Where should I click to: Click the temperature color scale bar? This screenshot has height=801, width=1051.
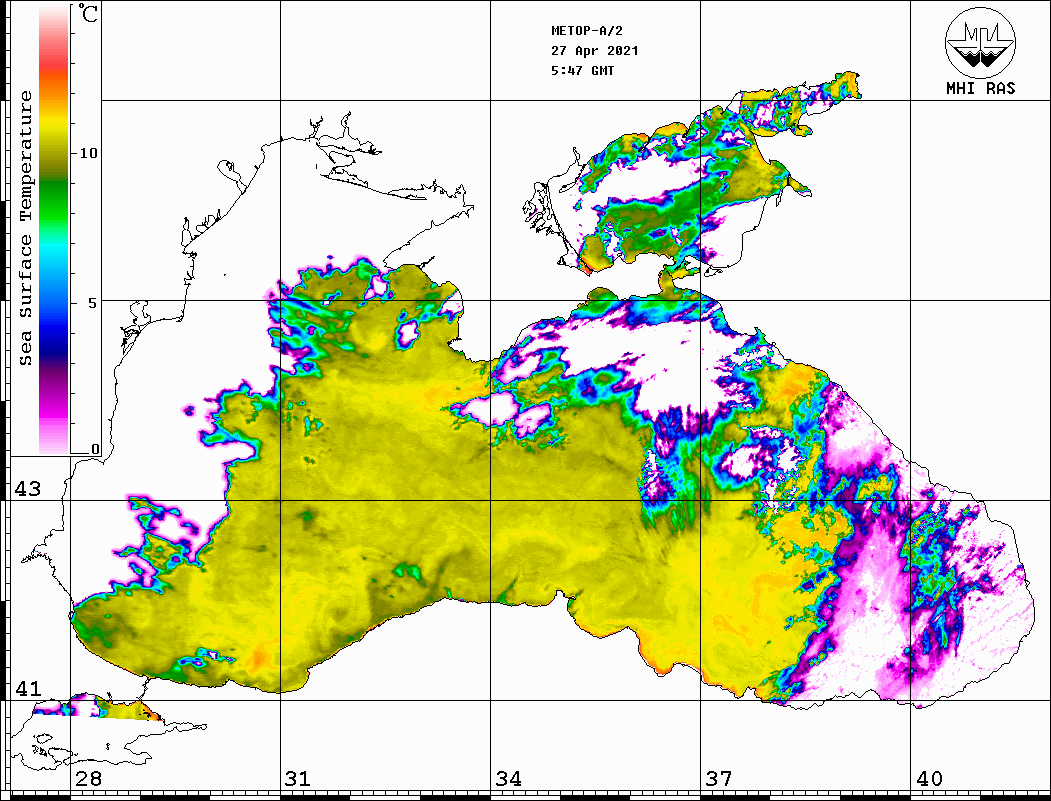pos(54,229)
